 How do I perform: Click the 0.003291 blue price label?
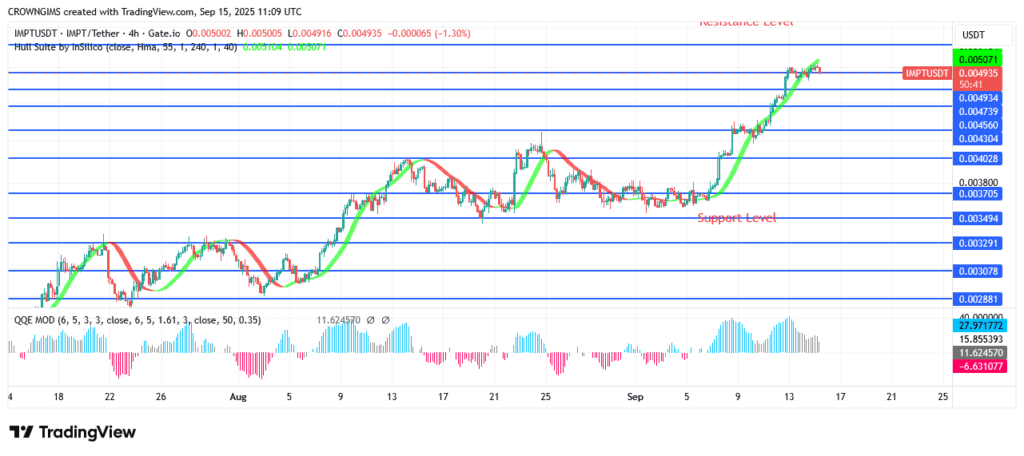pyautogui.click(x=980, y=243)
